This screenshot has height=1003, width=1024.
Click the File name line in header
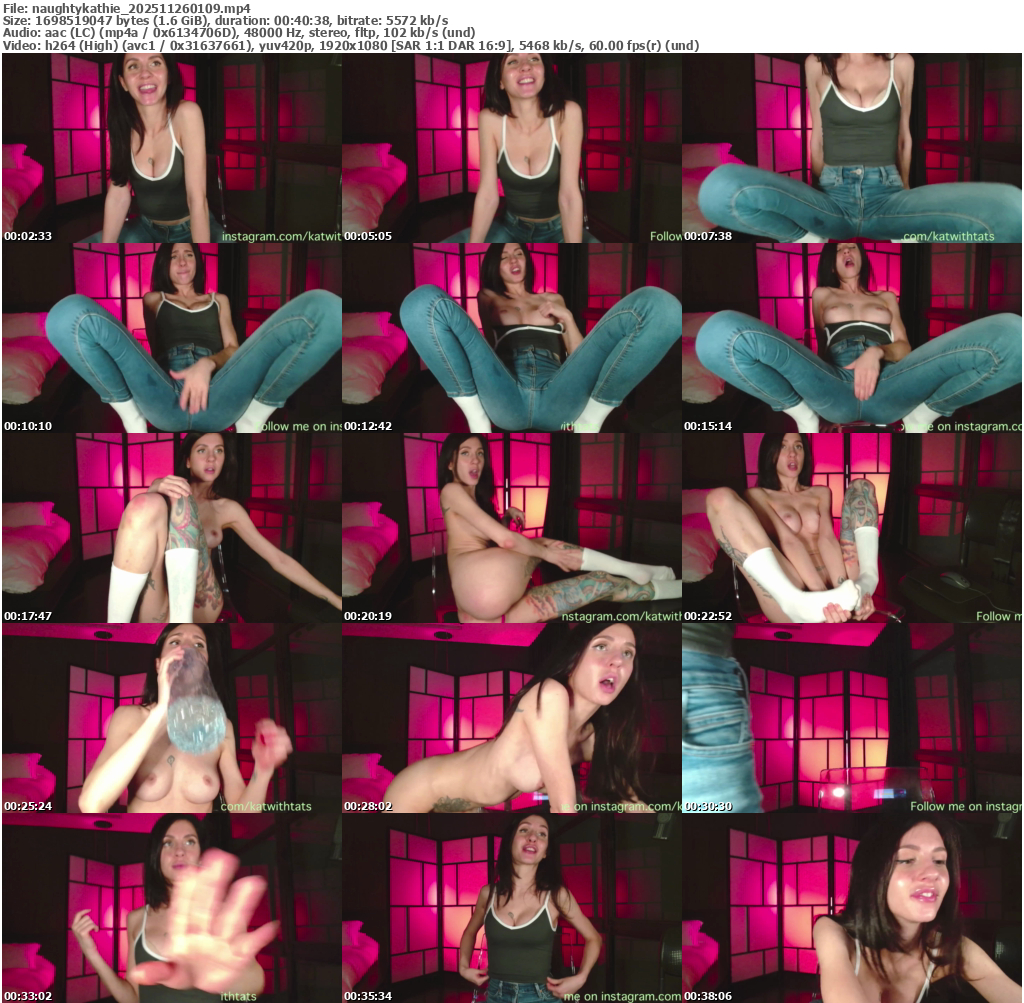pyautogui.click(x=127, y=8)
